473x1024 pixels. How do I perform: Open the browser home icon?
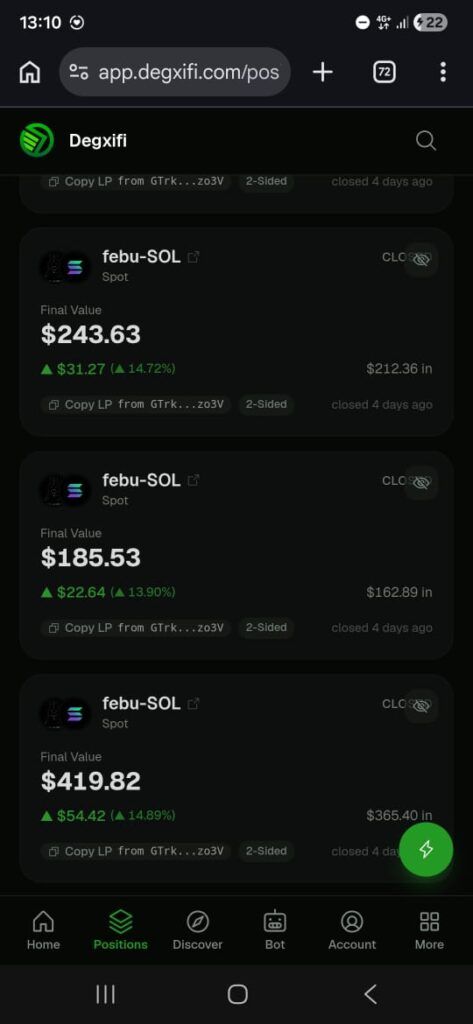[29, 72]
